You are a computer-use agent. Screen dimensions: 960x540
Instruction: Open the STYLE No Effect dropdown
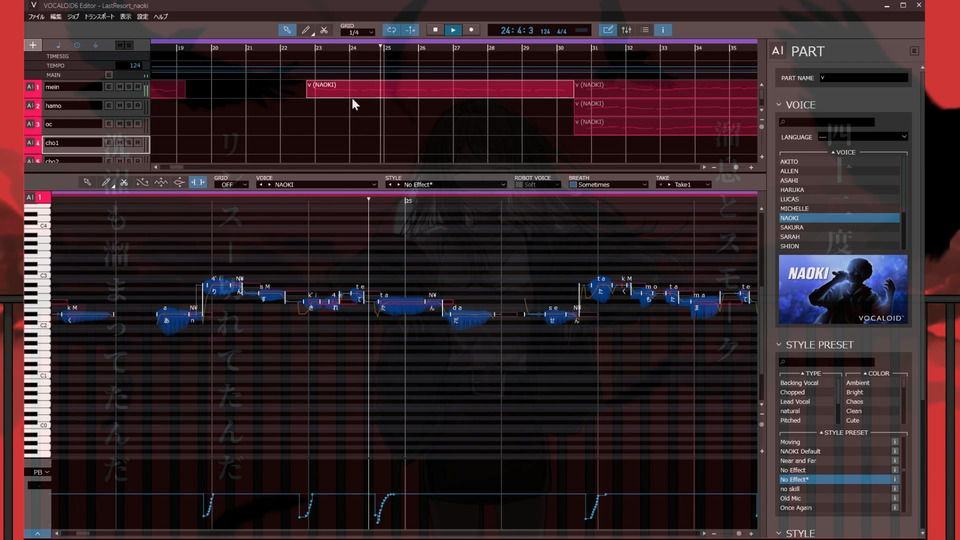pyautogui.click(x=446, y=184)
